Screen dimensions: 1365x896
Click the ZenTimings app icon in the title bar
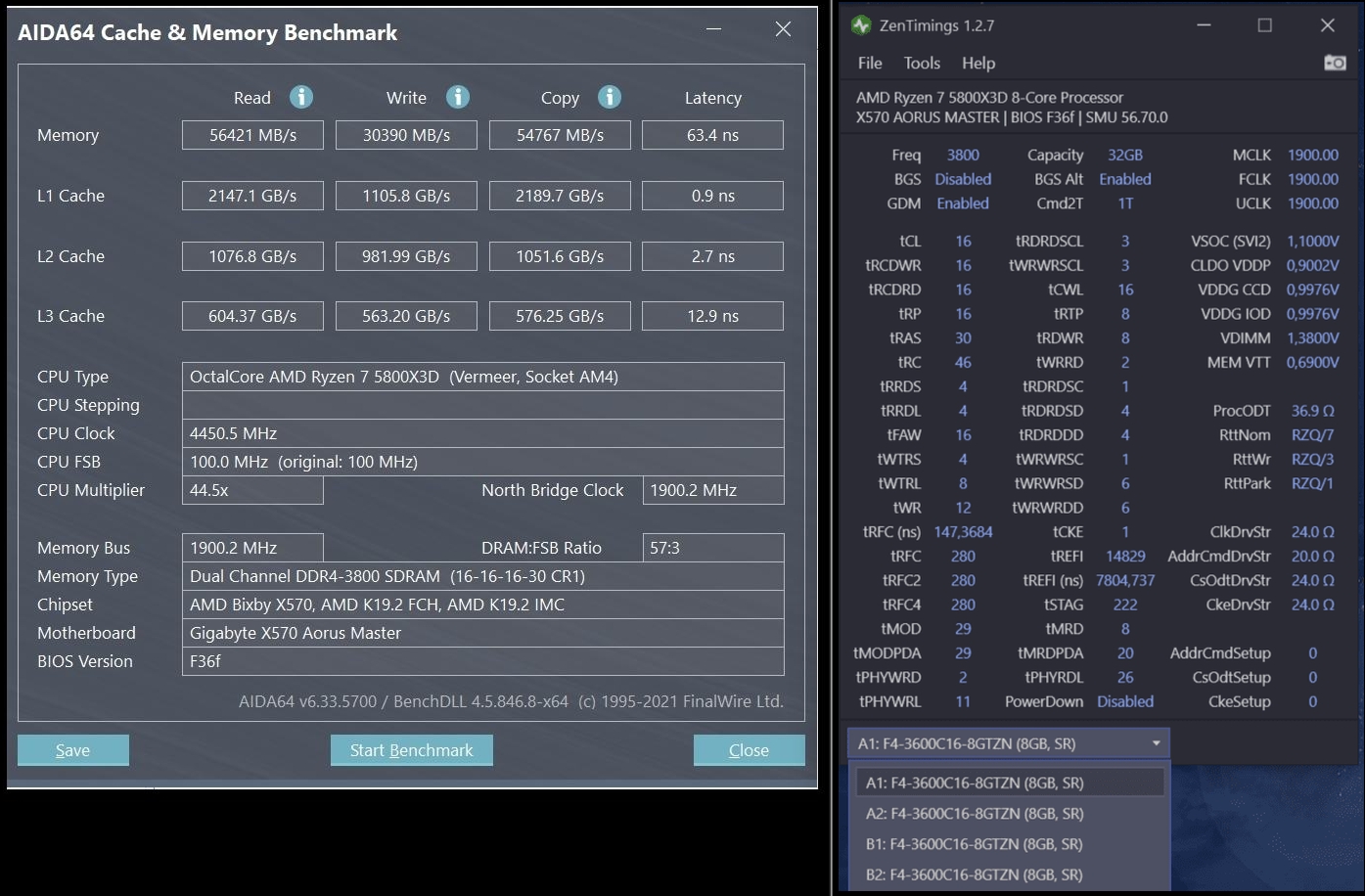(860, 24)
